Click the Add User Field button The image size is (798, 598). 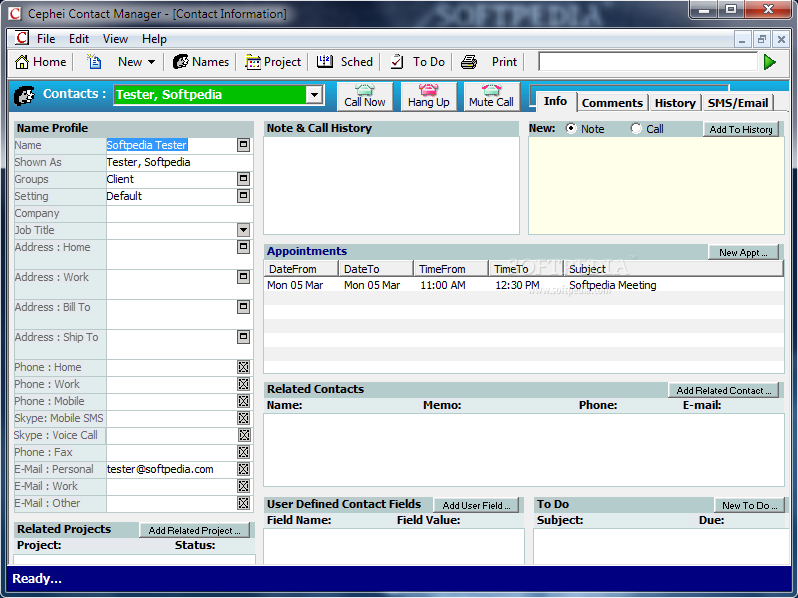click(476, 505)
